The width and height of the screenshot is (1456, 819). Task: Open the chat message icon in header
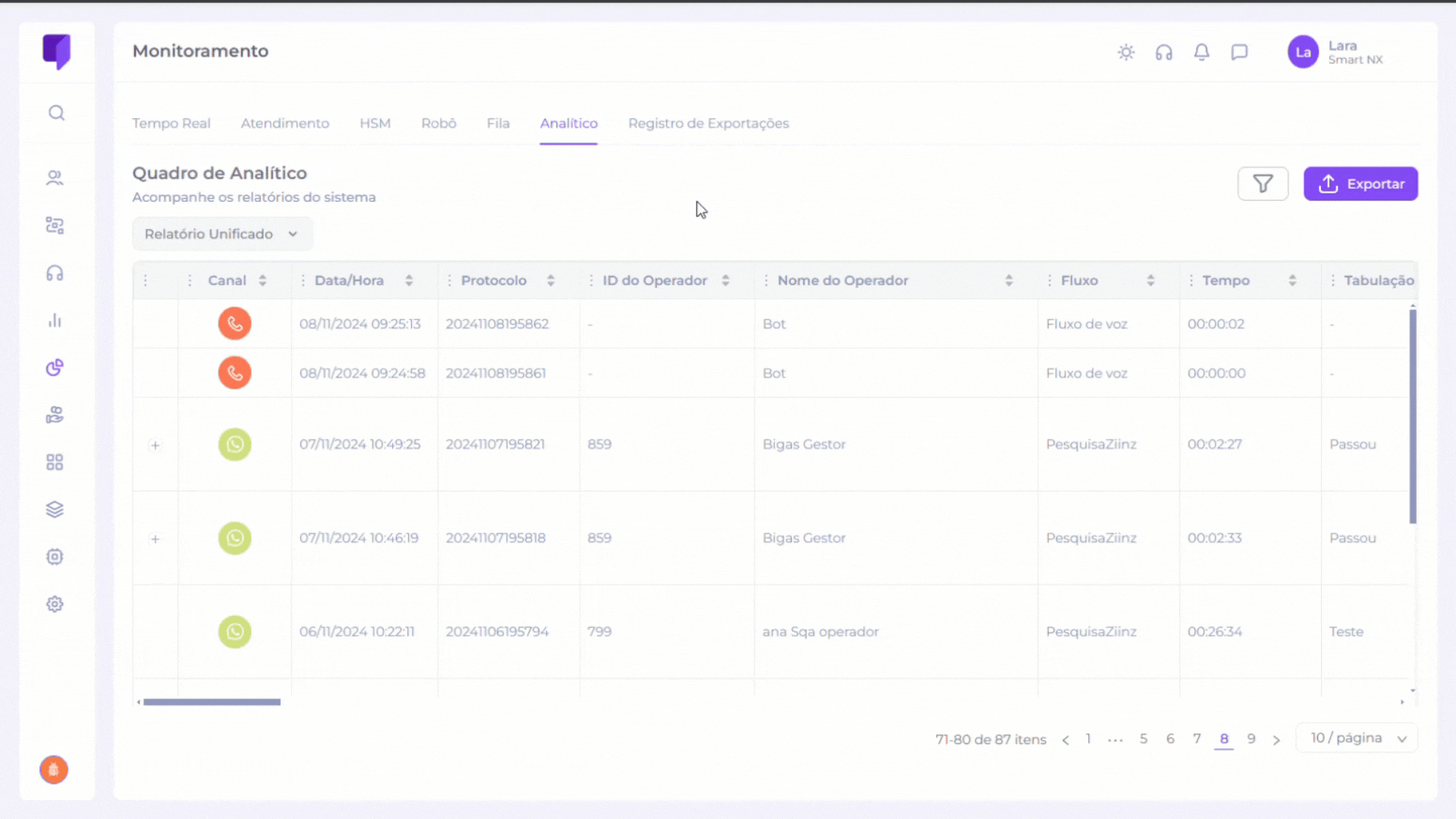pos(1239,52)
